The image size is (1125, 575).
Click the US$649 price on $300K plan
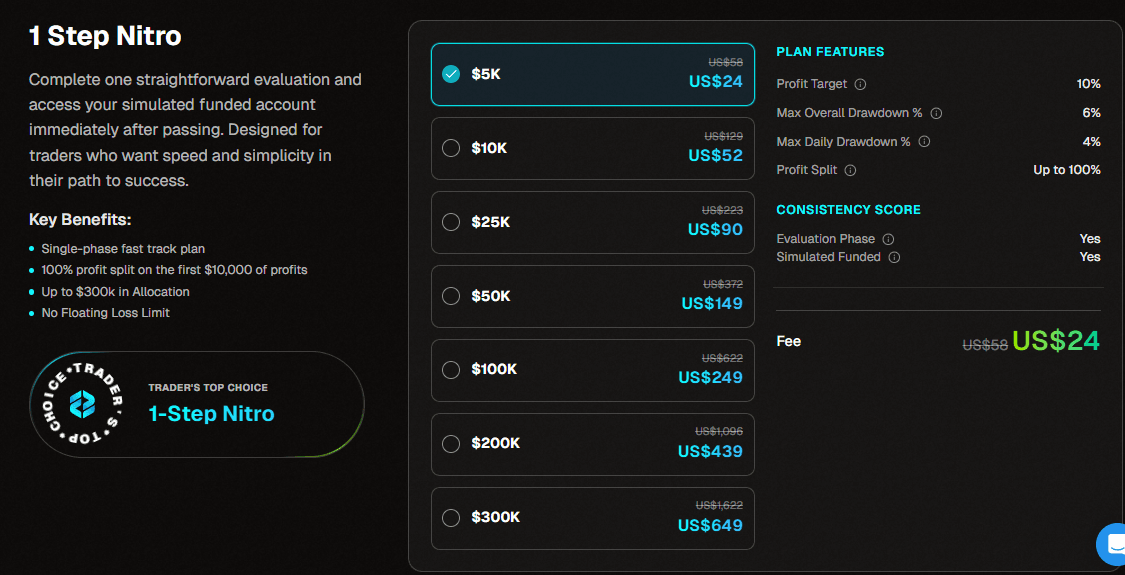click(x=710, y=526)
